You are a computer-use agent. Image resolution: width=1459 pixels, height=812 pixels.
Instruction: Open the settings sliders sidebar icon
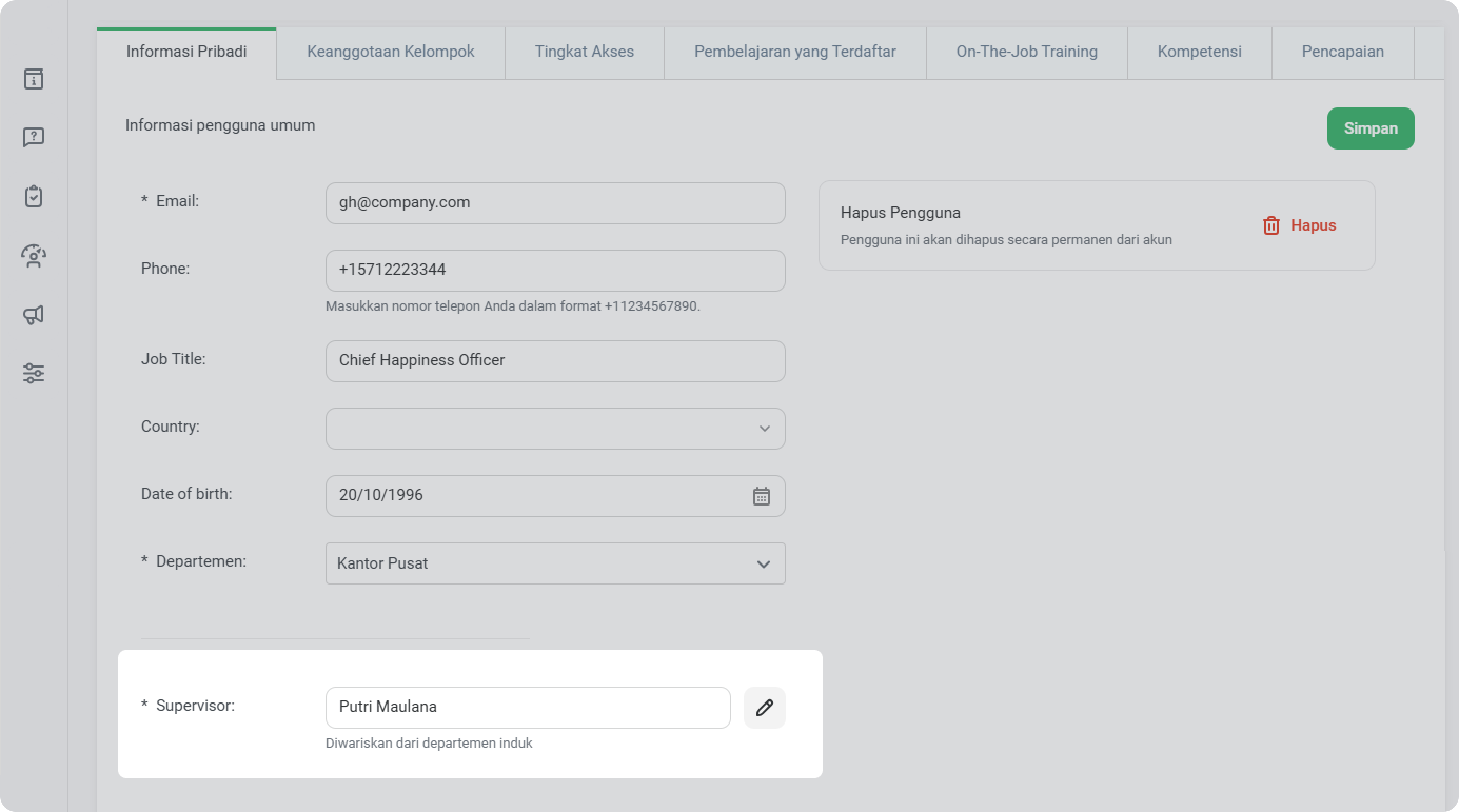[33, 373]
